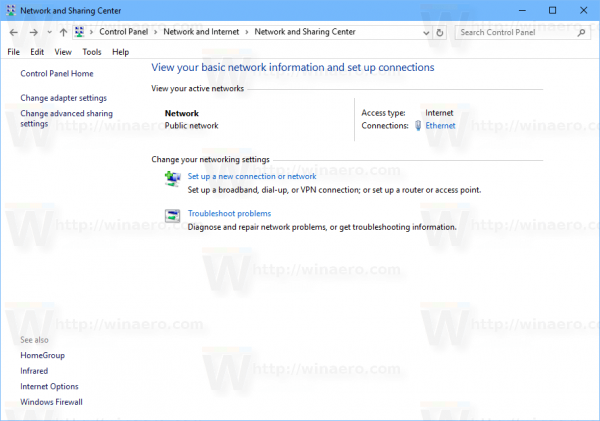Click the address bar network icon

[79, 32]
